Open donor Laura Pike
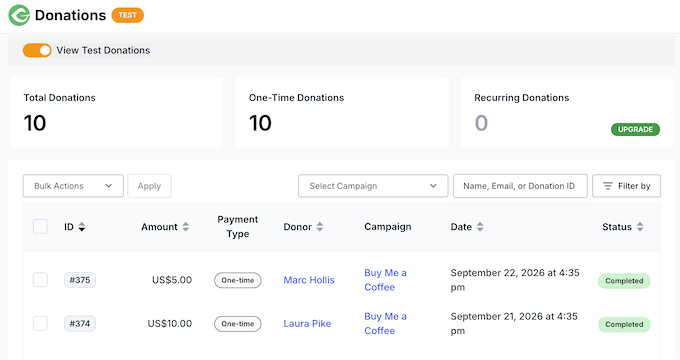 pos(307,324)
